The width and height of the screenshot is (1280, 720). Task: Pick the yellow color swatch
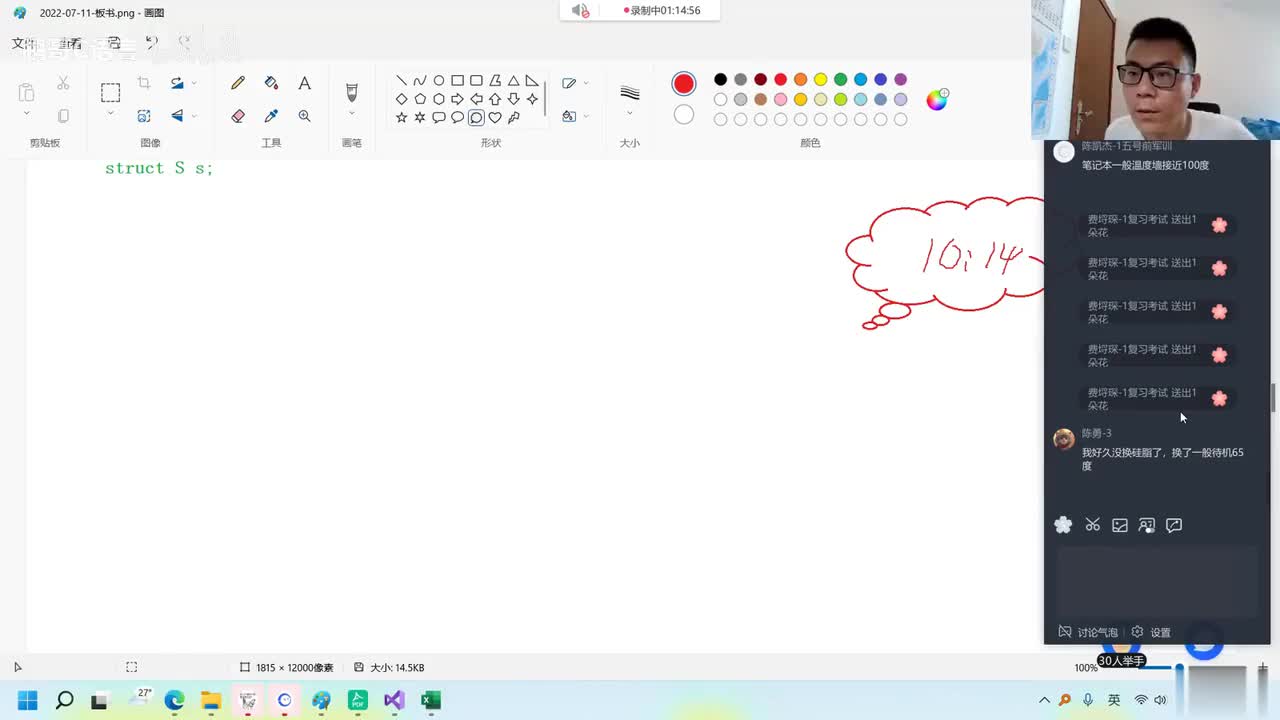[820, 79]
